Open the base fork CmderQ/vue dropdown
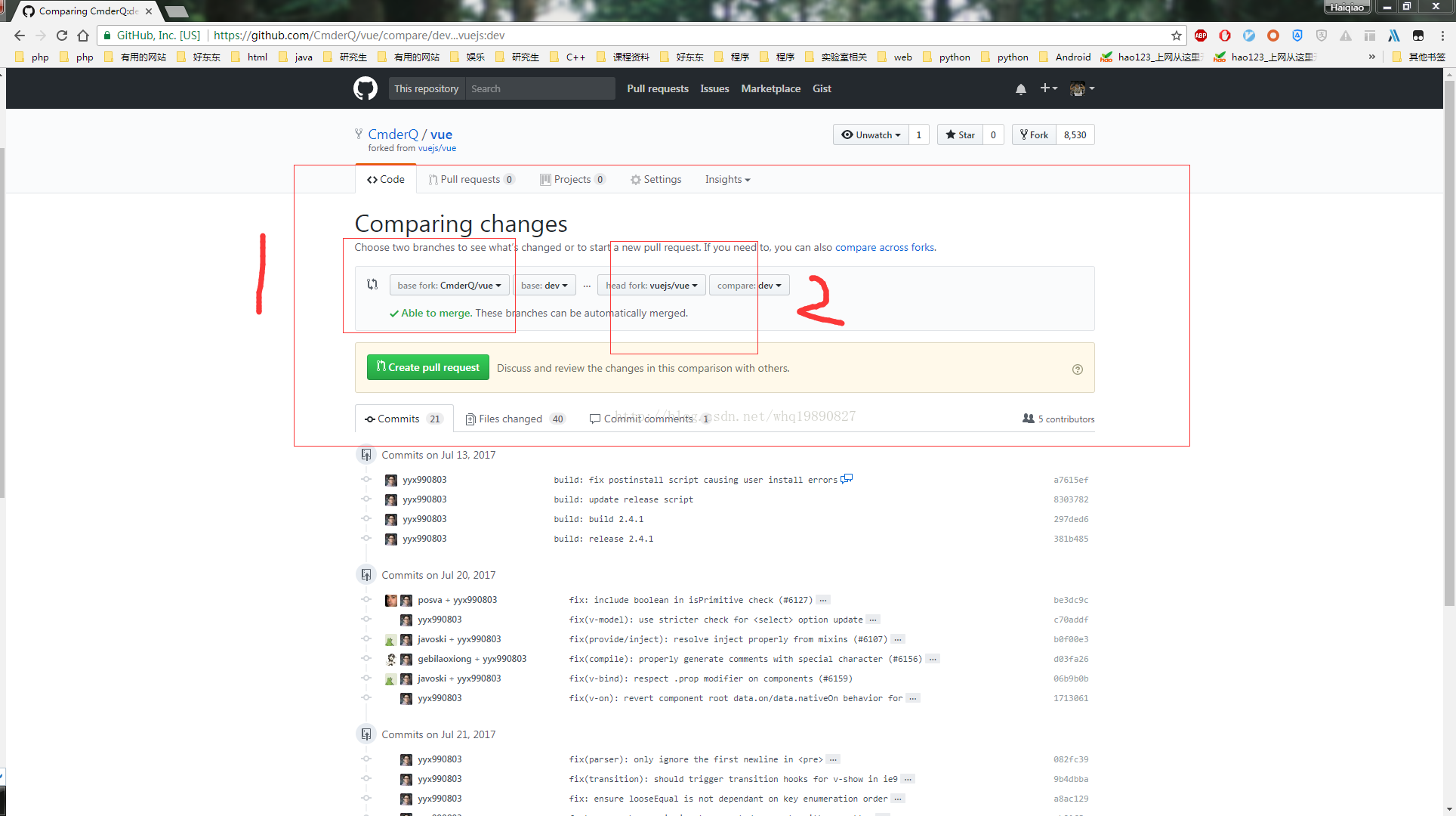The height and width of the screenshot is (816, 1456). (x=449, y=285)
